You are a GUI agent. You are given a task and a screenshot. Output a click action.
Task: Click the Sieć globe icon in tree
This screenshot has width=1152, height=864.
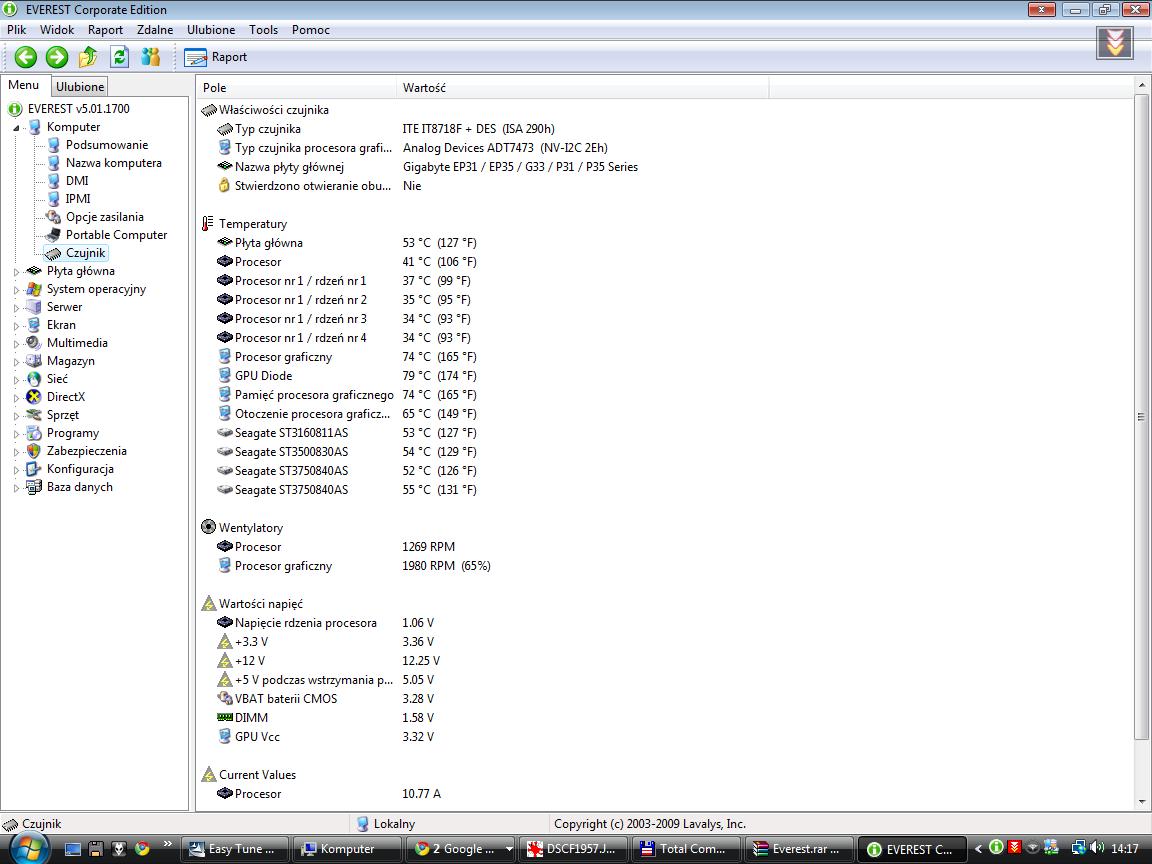34,379
